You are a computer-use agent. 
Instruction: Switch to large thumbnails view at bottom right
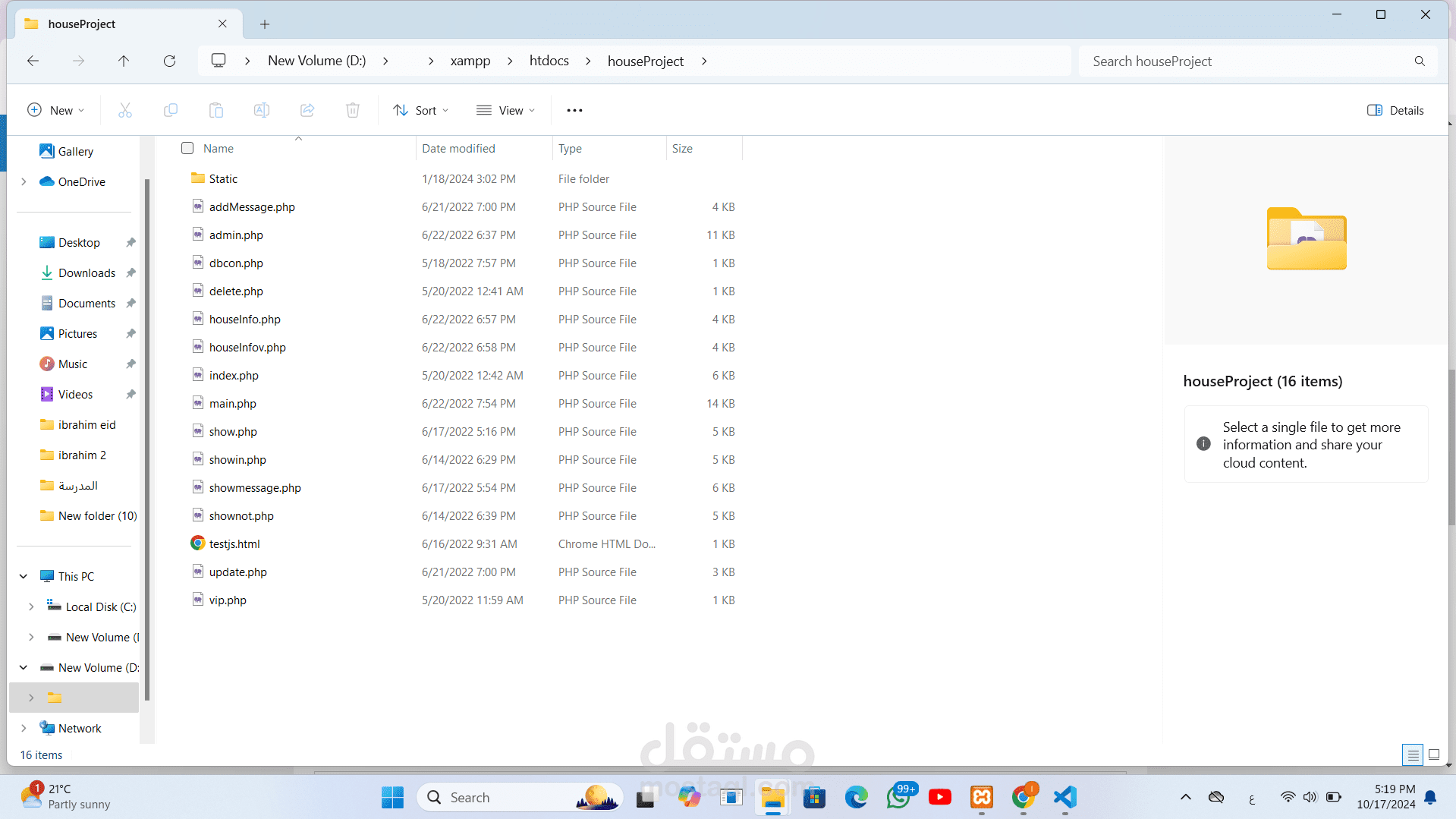1433,754
